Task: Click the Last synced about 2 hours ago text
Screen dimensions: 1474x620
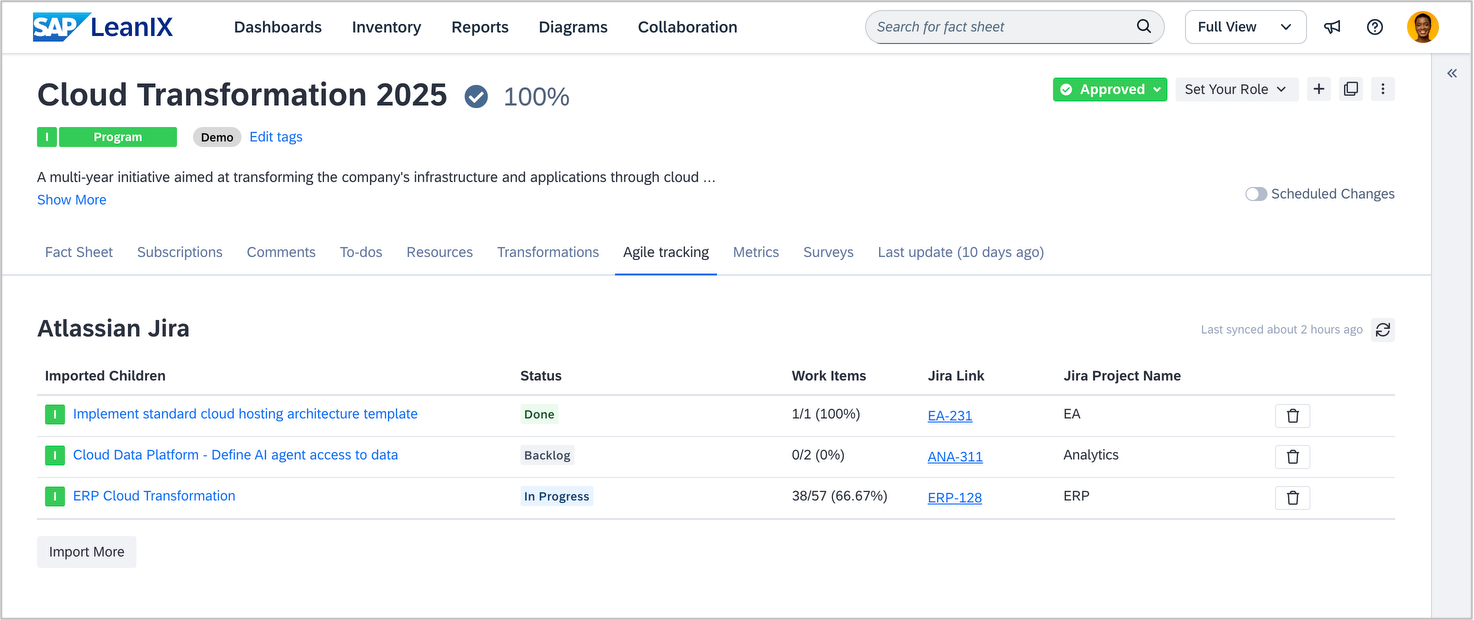Action: click(x=1282, y=330)
